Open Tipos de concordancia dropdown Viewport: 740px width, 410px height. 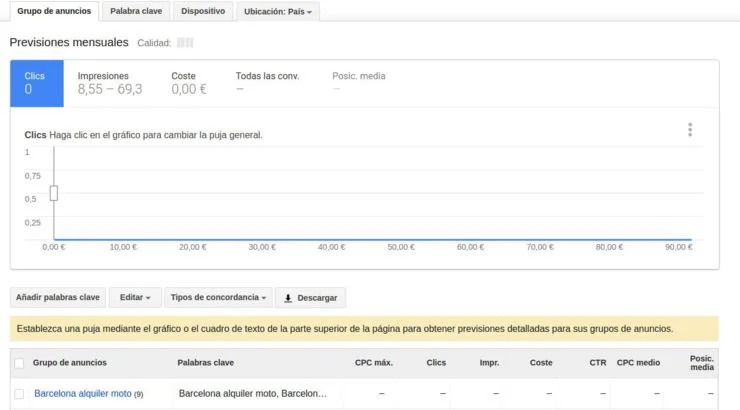pos(219,298)
